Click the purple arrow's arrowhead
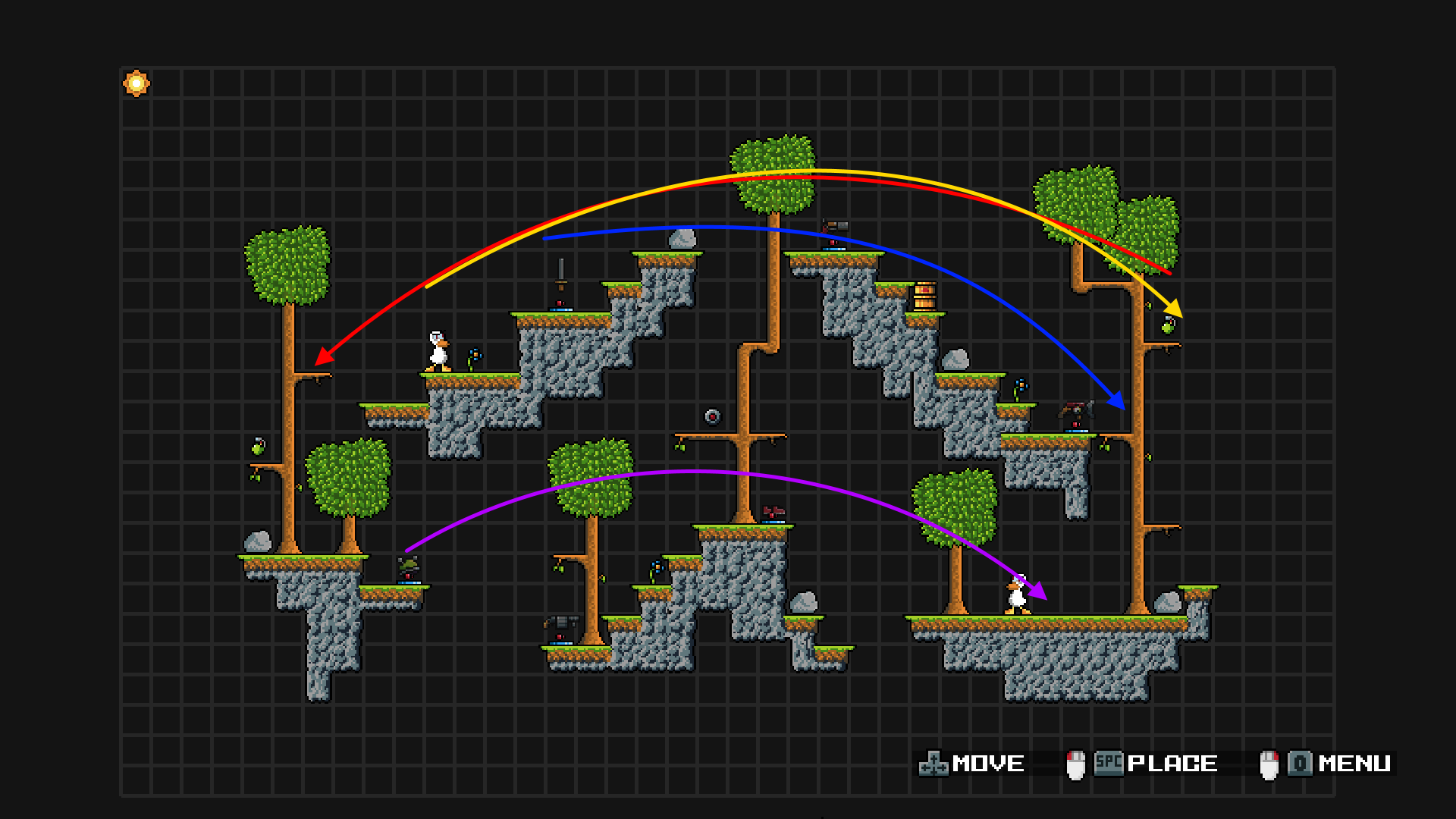Viewport: 1456px width, 819px height. tap(1038, 591)
